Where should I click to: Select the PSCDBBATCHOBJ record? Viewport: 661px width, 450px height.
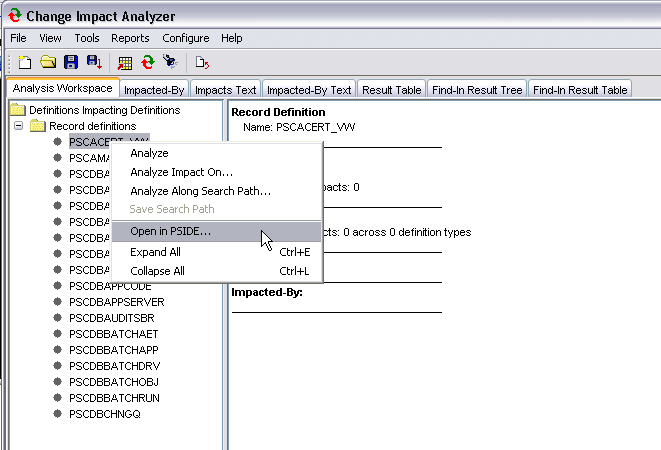tap(114, 382)
